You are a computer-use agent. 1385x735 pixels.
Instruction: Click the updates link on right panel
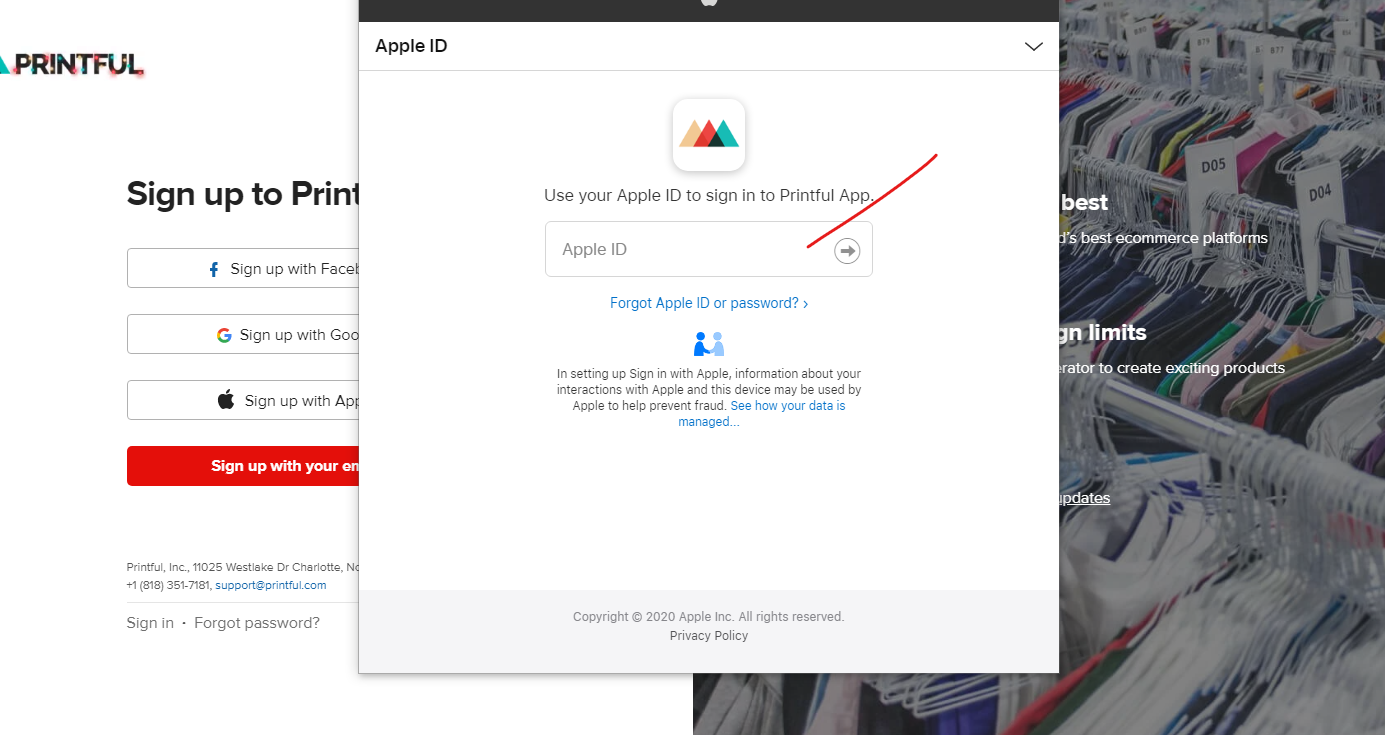pos(1084,498)
